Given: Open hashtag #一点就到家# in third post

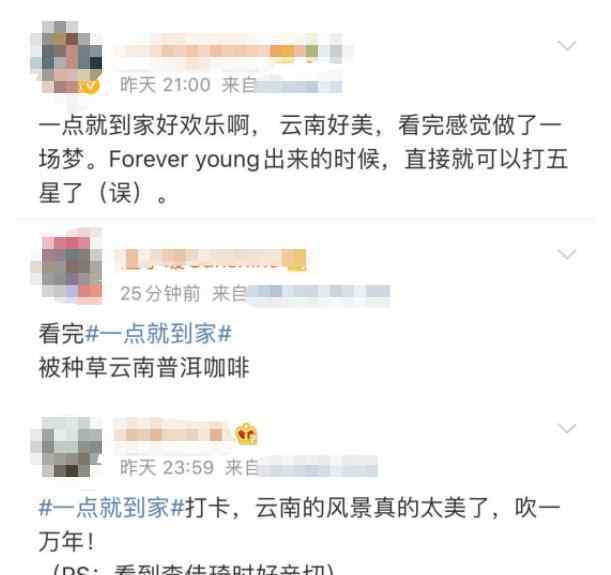Looking at the screenshot, I should [111, 508].
